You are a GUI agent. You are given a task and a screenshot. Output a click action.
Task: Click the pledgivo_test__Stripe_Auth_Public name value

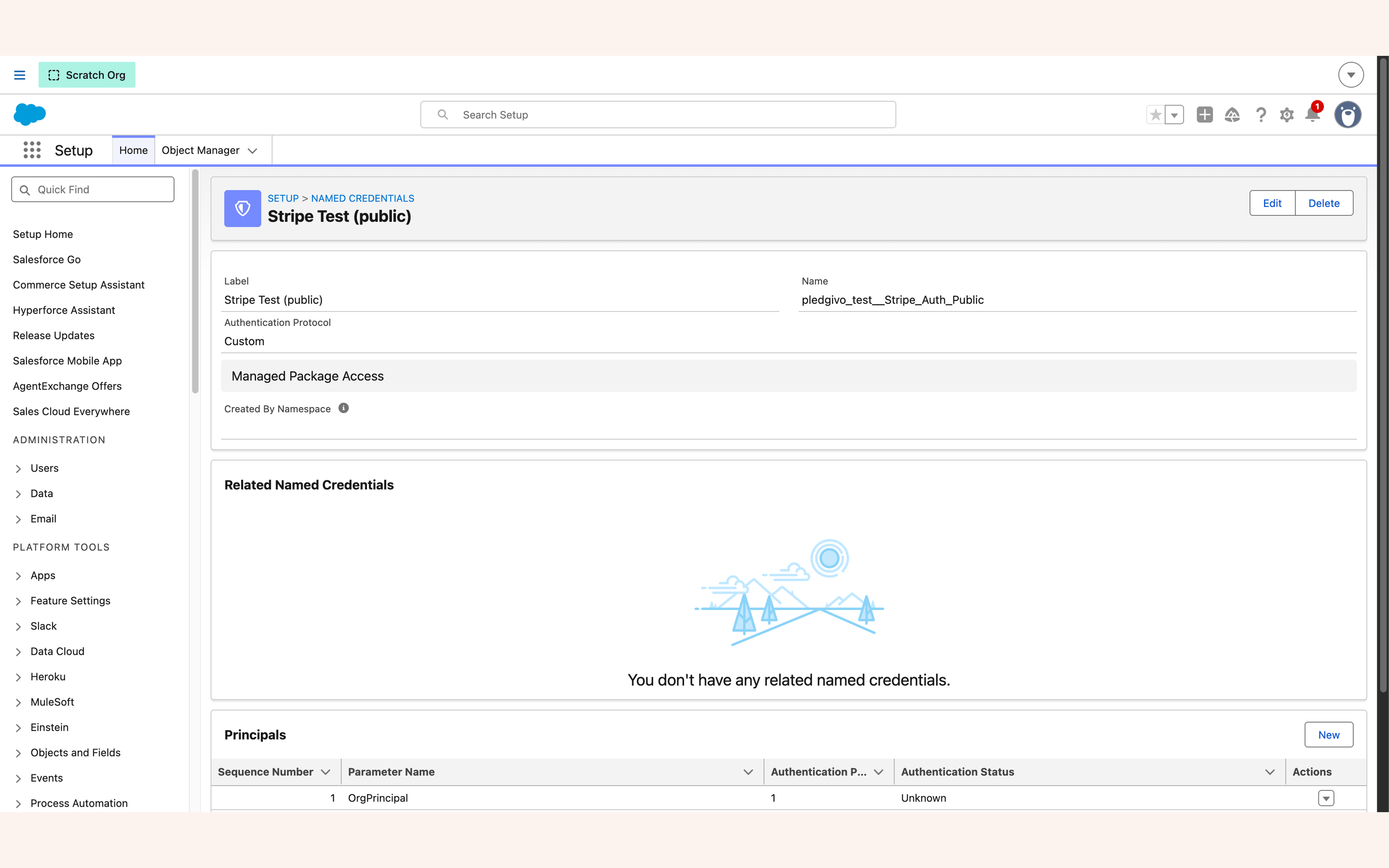[x=893, y=299]
